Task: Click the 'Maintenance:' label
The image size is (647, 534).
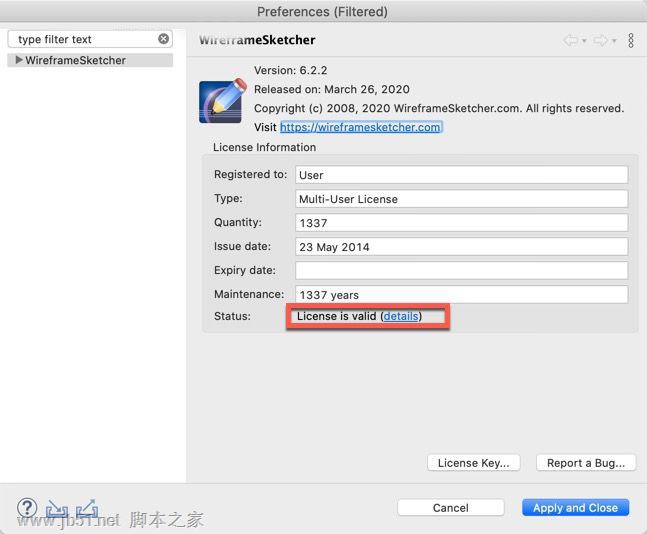Action: [x=249, y=294]
